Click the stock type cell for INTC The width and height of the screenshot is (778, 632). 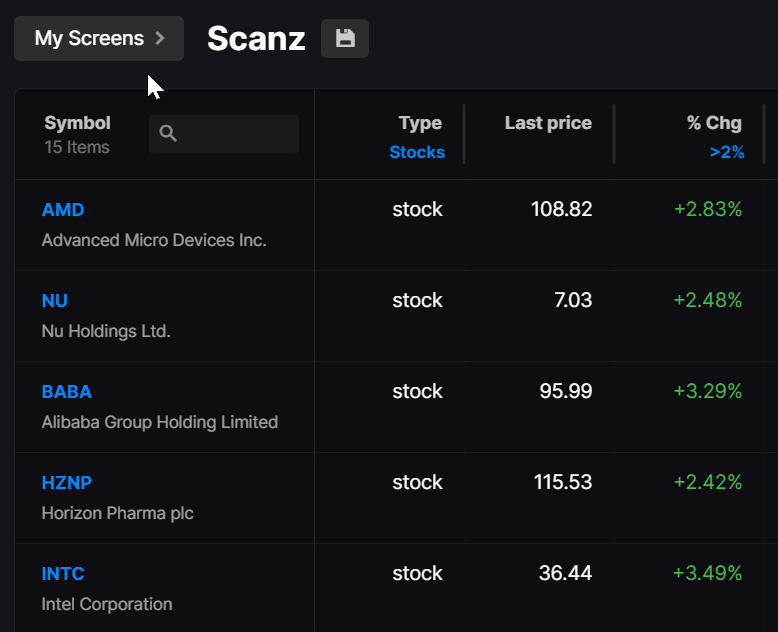(417, 573)
